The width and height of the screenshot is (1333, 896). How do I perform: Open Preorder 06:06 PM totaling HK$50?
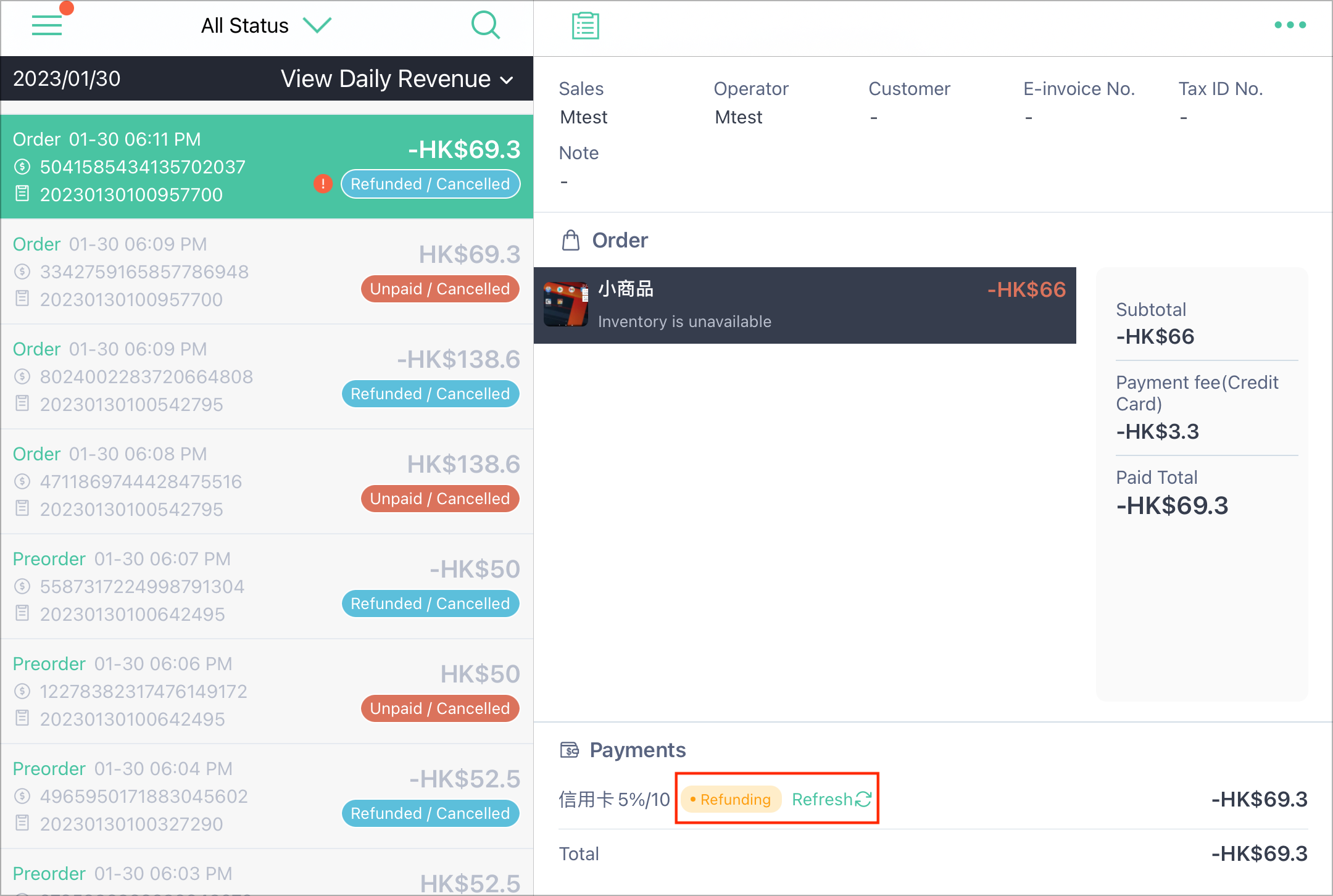[x=267, y=691]
